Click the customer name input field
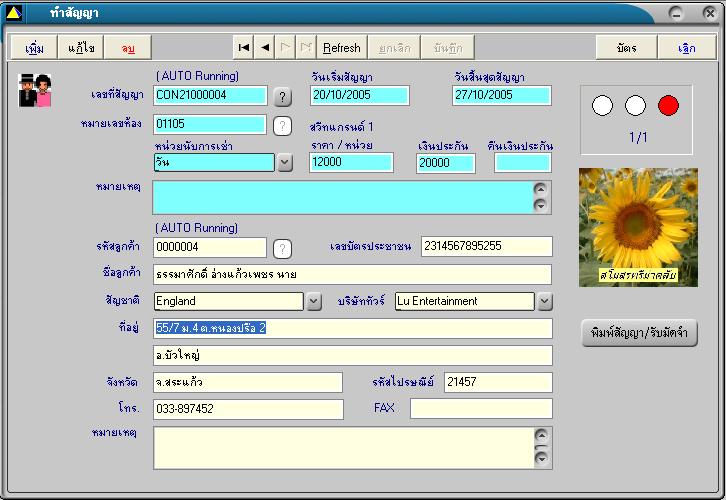Image resolution: width=726 pixels, height=500 pixels. (x=352, y=274)
